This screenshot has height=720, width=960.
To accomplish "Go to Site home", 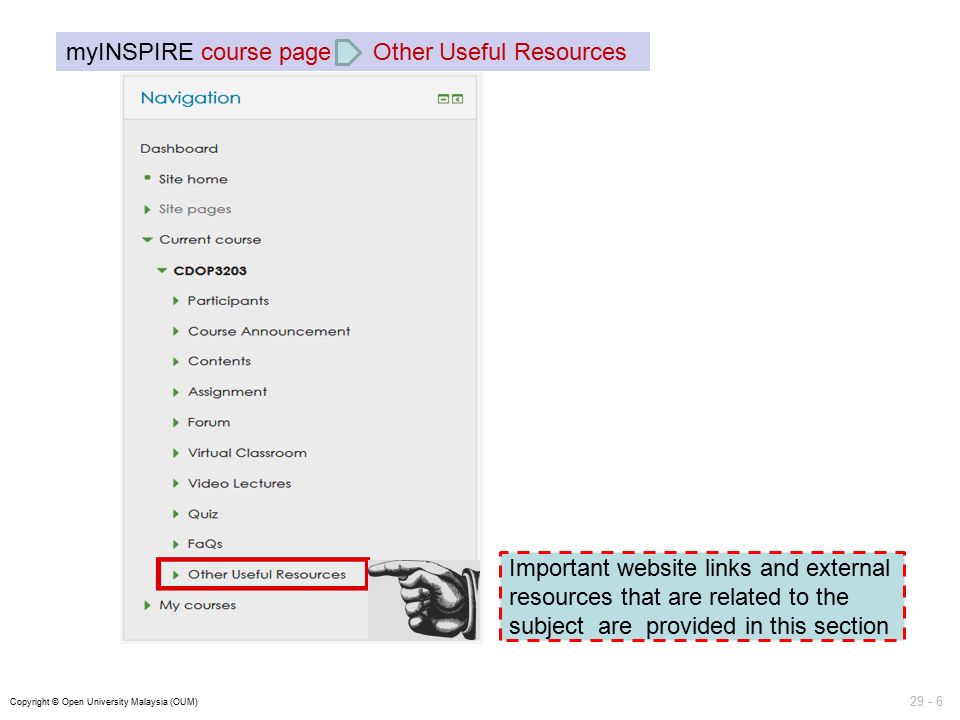I will 193,179.
